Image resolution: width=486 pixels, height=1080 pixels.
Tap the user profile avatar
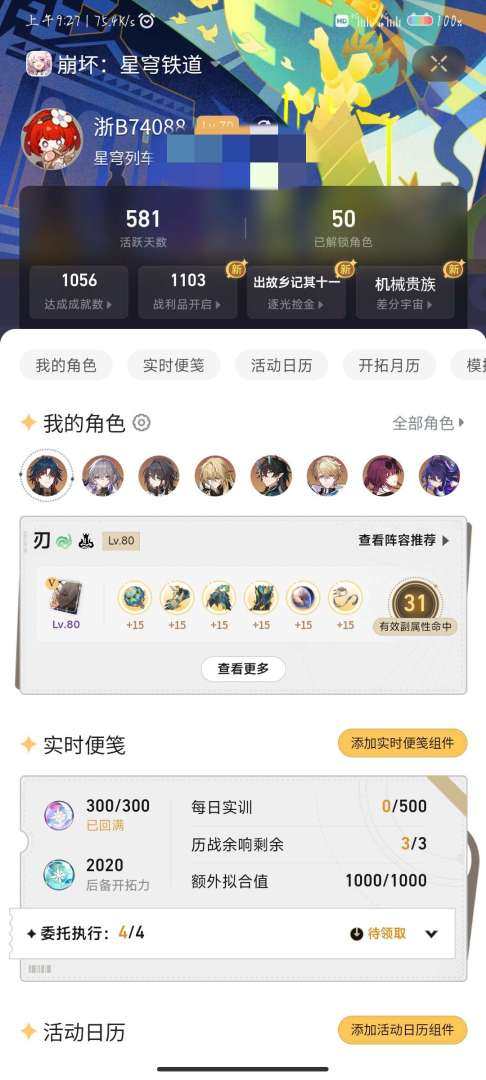[x=53, y=138]
